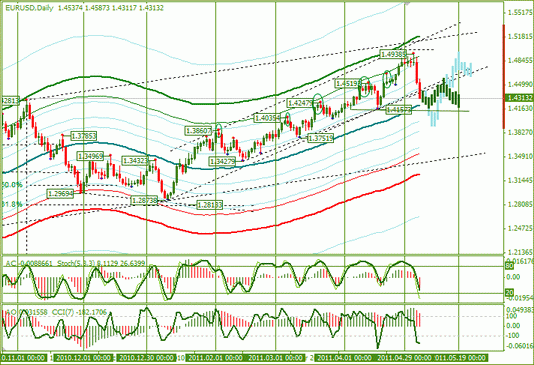
Task: Click the AO CCI(7) indicator label
Action: (x=56, y=312)
